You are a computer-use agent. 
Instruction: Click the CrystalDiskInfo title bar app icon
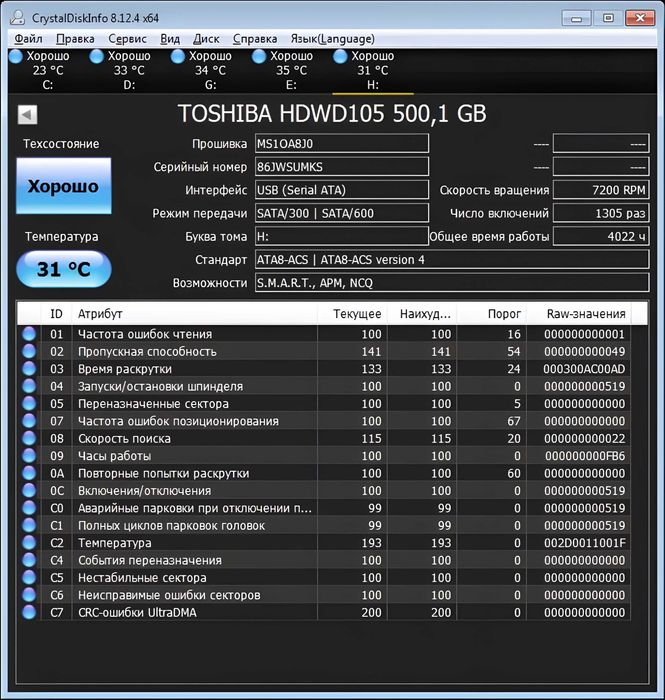[17, 17]
